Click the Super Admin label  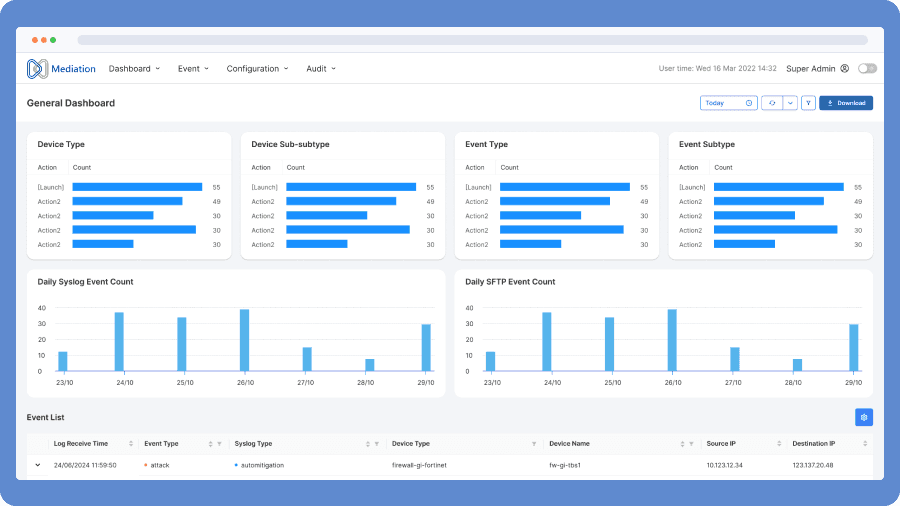pos(810,69)
